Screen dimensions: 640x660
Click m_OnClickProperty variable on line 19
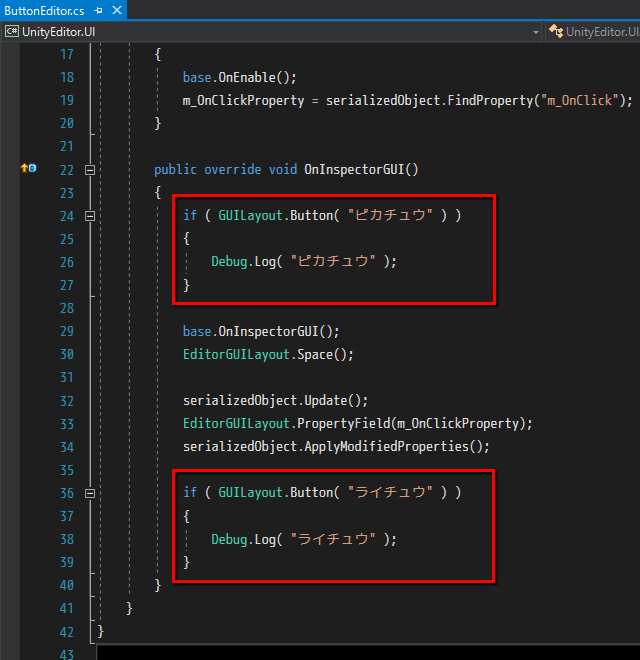pos(243,101)
